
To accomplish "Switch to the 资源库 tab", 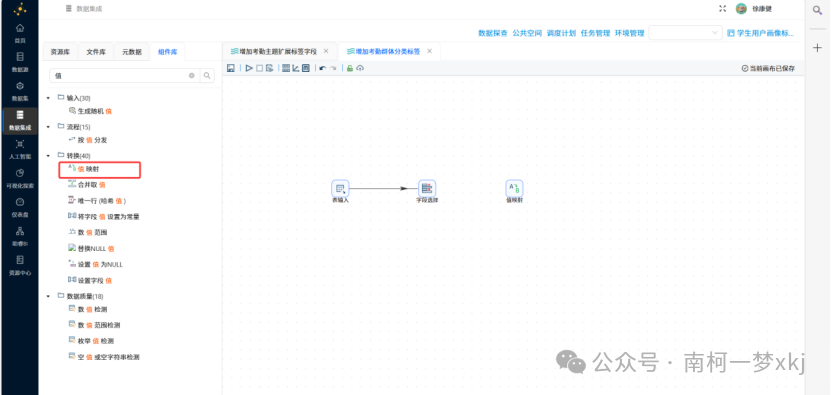I will tap(60, 52).
